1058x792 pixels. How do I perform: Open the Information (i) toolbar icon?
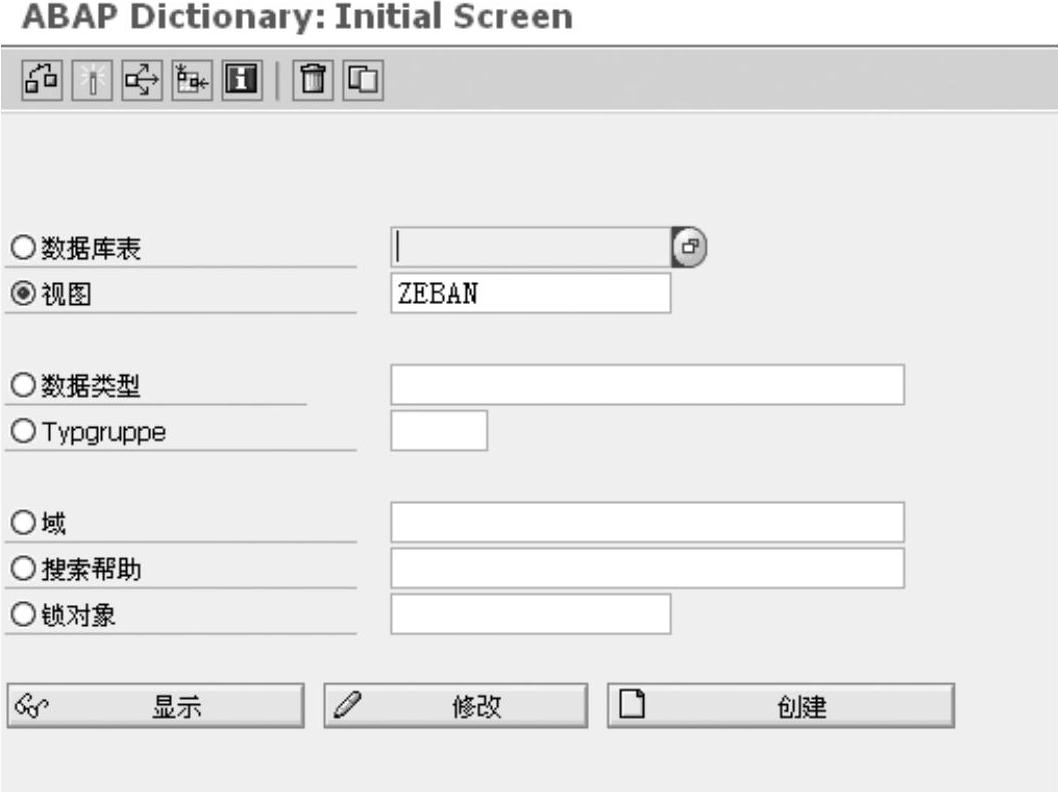point(242,80)
